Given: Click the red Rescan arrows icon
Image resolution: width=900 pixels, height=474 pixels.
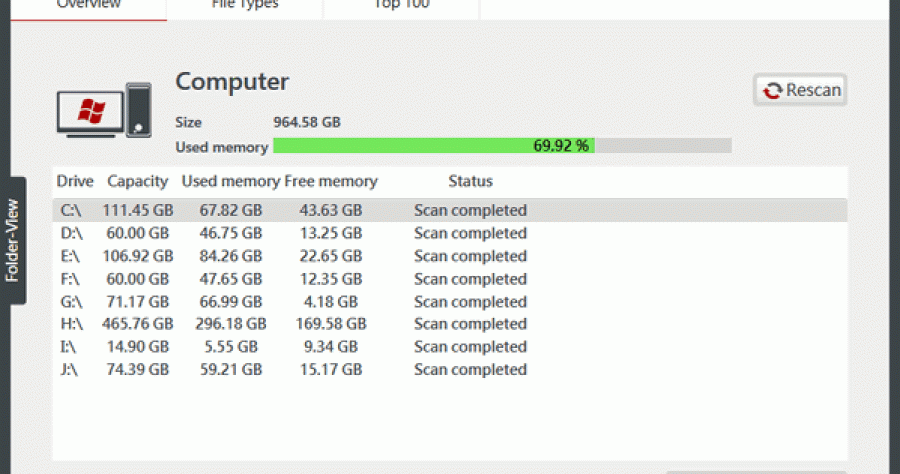Looking at the screenshot, I should click(772, 91).
